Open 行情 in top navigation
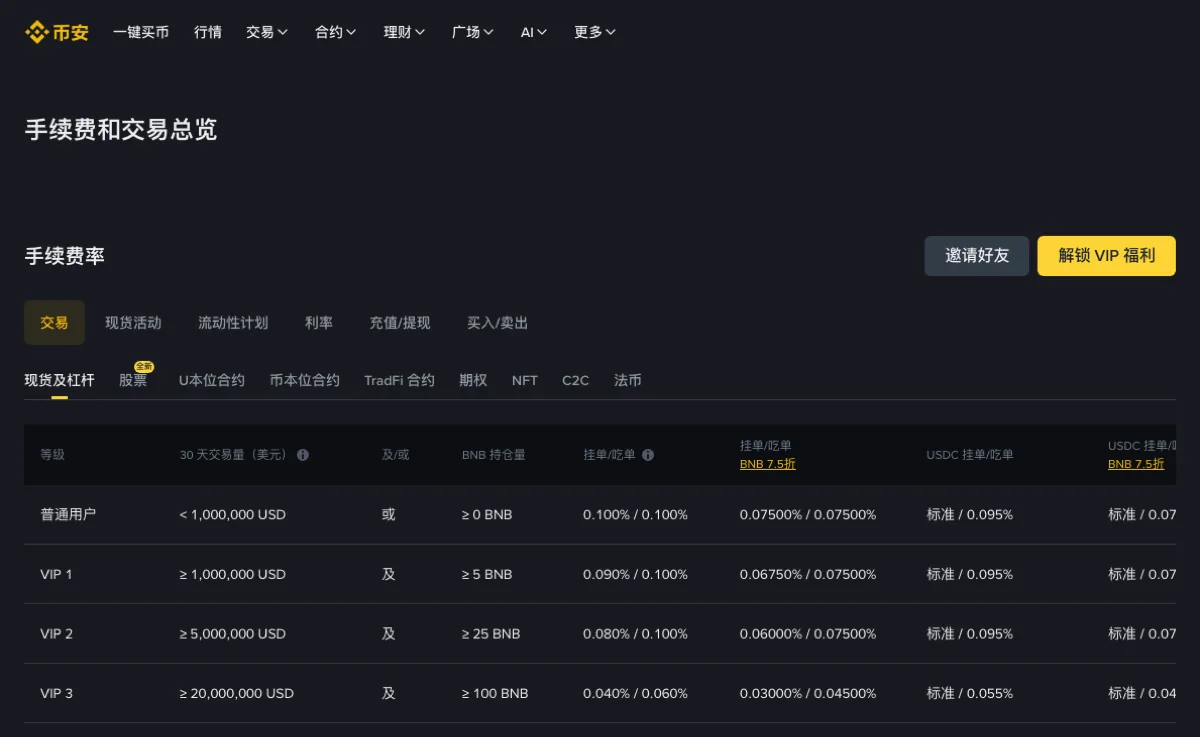 pos(208,32)
